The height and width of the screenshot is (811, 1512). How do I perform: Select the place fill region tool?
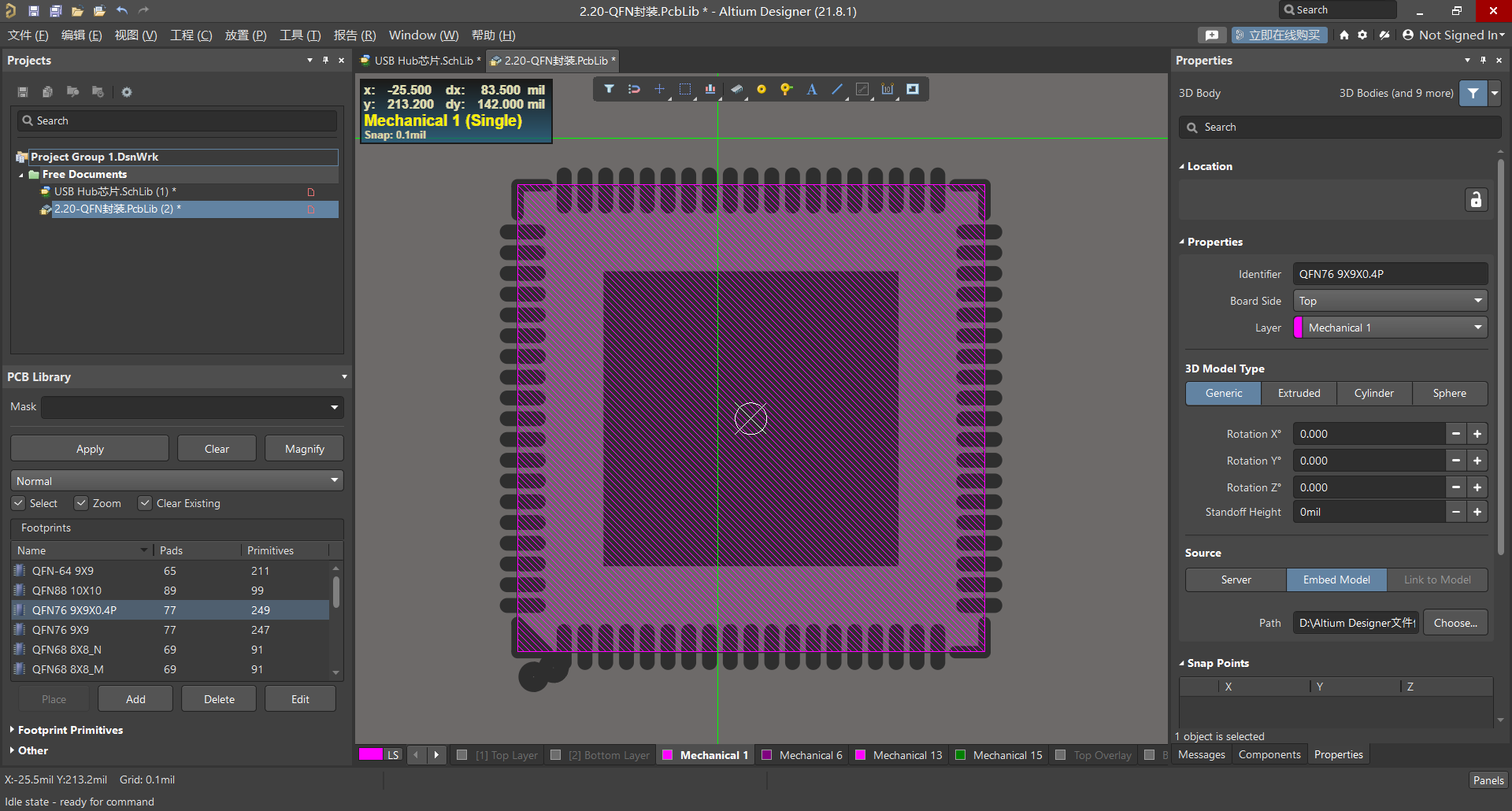[x=913, y=89]
